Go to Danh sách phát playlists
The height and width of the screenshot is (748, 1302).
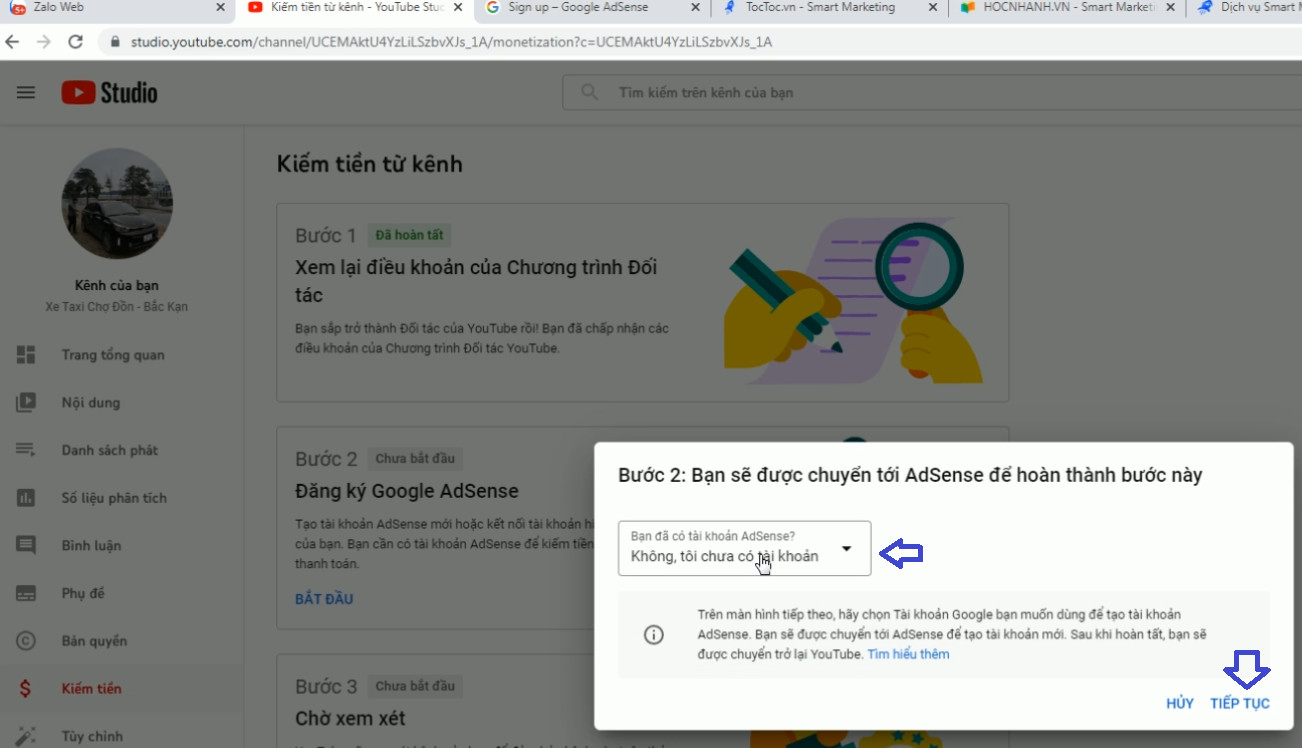coord(109,450)
